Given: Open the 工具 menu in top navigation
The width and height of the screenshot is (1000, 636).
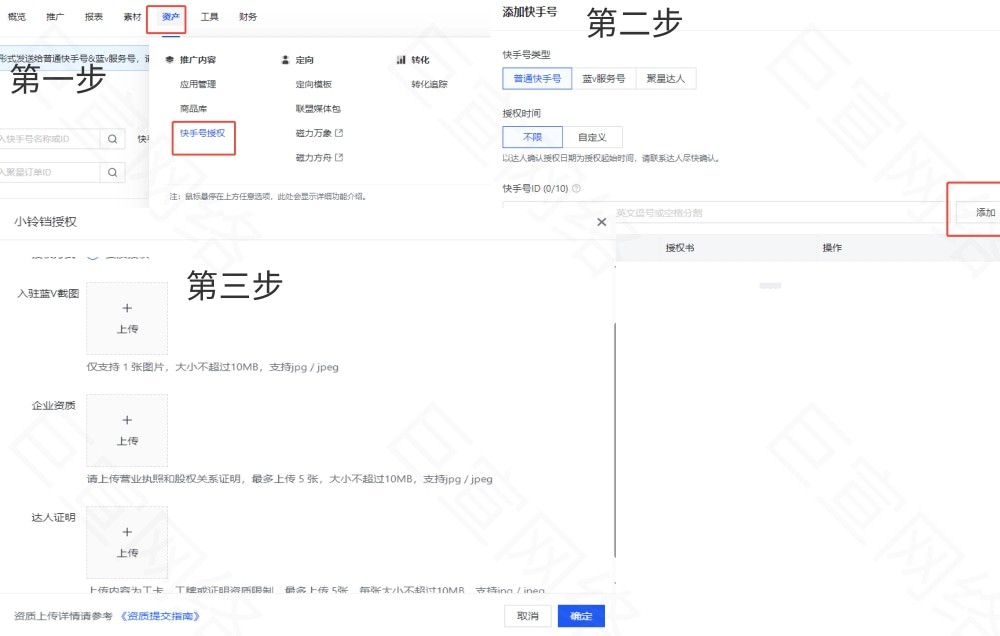Looking at the screenshot, I should [x=211, y=16].
